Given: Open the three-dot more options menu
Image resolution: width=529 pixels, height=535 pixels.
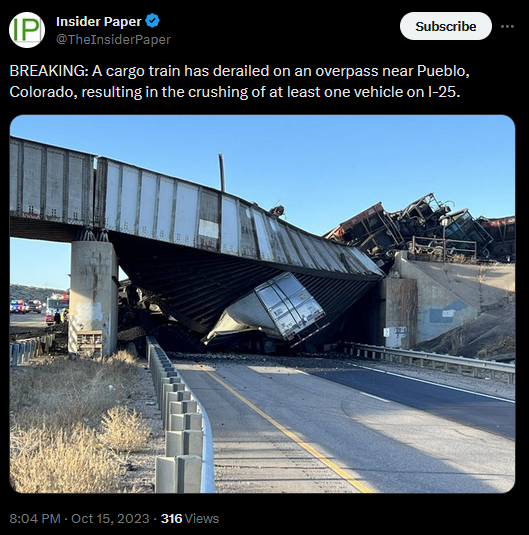Looking at the screenshot, I should click(x=507, y=26).
